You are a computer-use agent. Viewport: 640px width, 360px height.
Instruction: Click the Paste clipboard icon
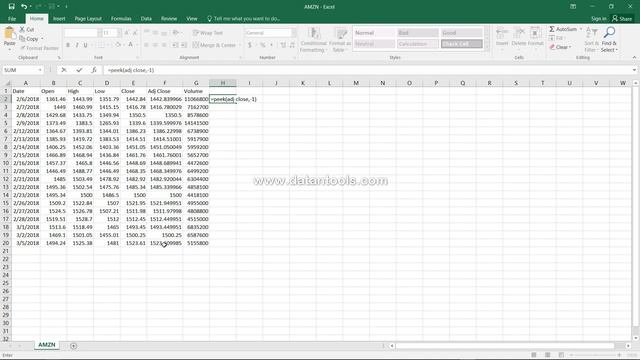point(9,34)
